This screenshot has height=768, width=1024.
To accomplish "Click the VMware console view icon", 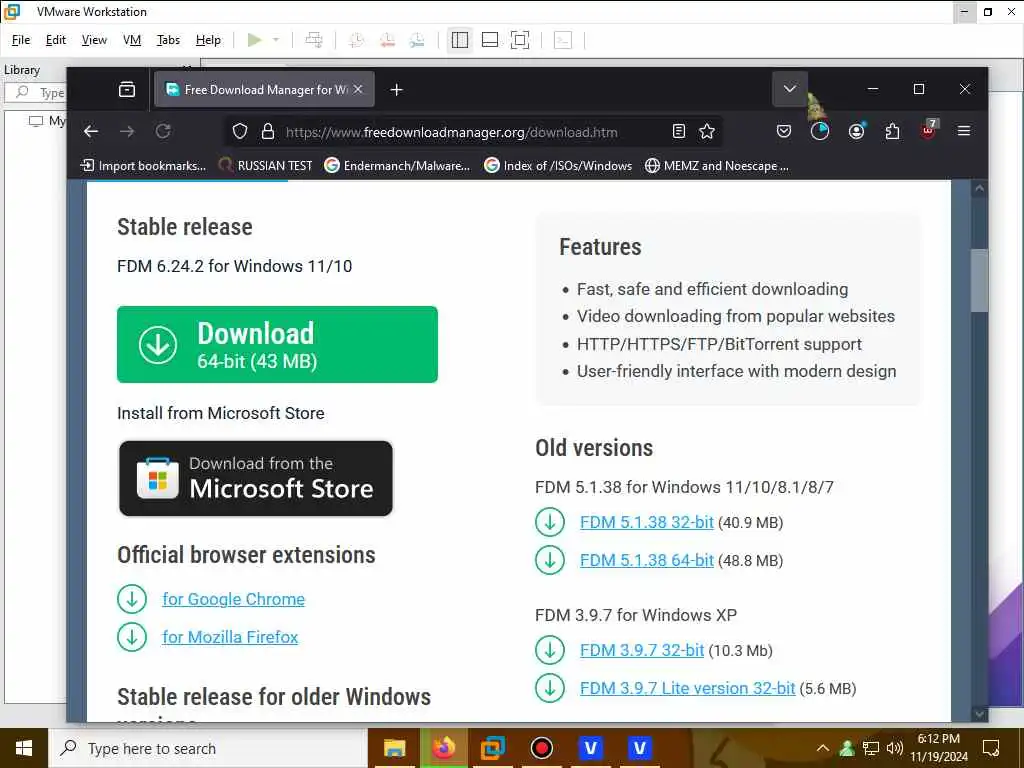I will click(x=562, y=40).
